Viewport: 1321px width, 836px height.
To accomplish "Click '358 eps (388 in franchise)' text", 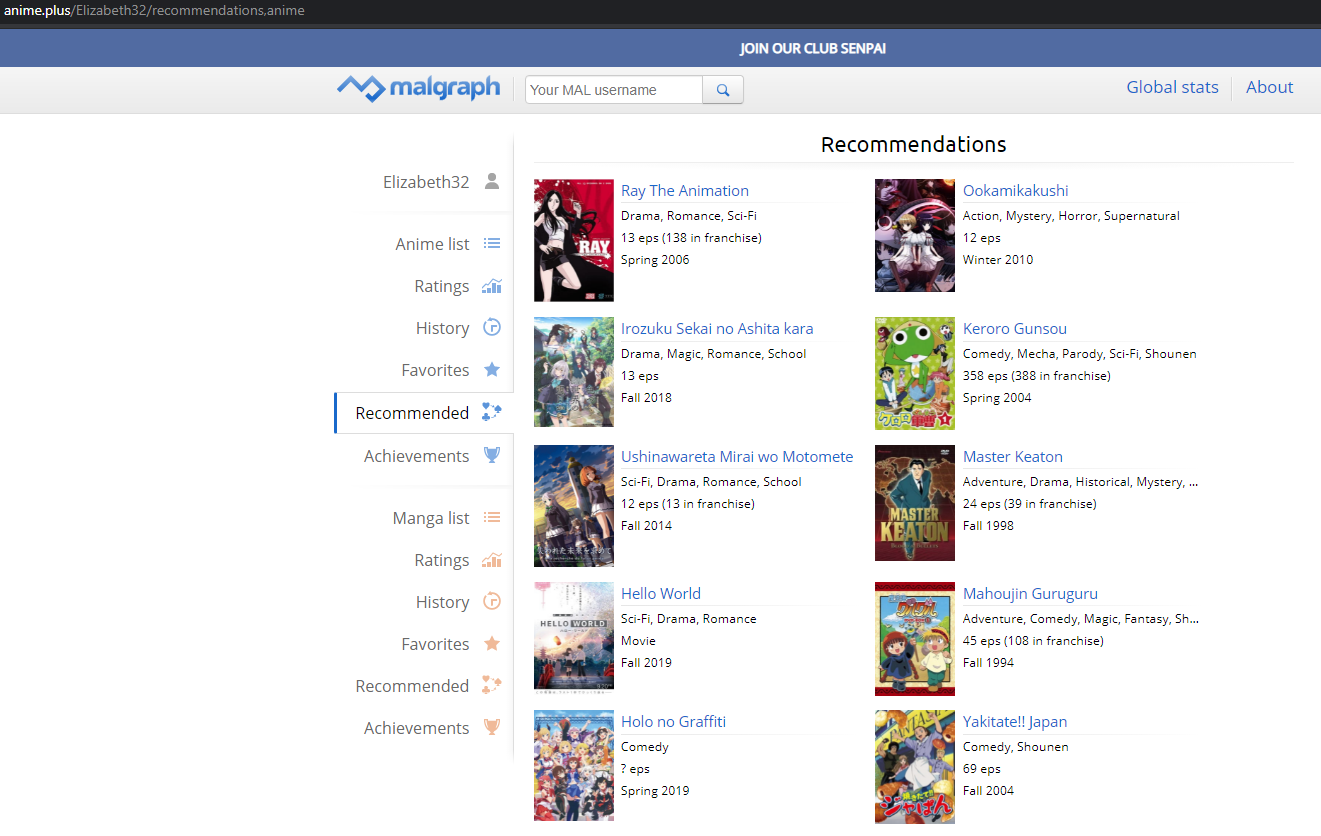I will (x=1037, y=376).
